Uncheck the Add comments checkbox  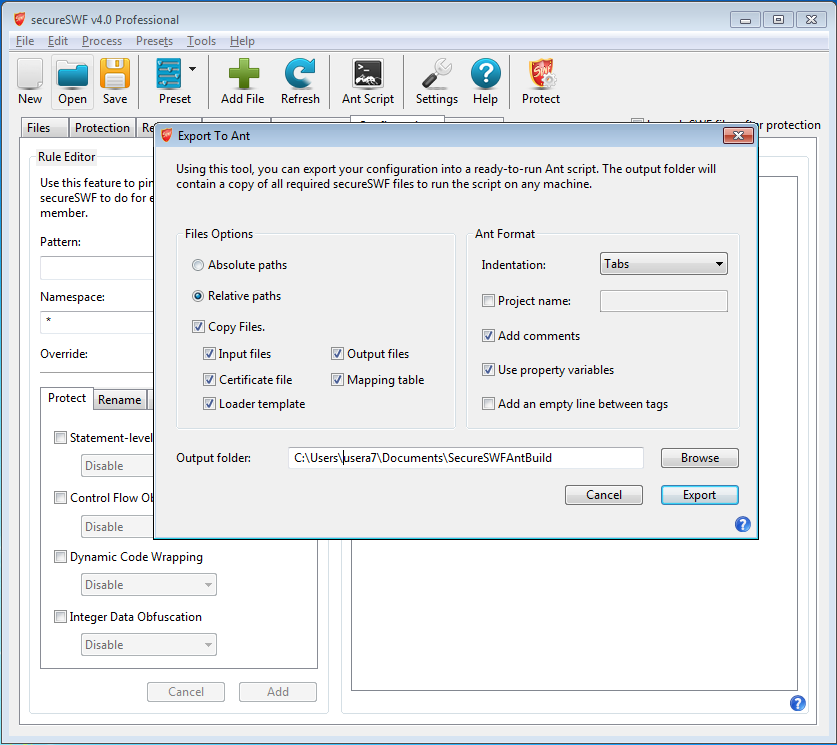coord(488,336)
